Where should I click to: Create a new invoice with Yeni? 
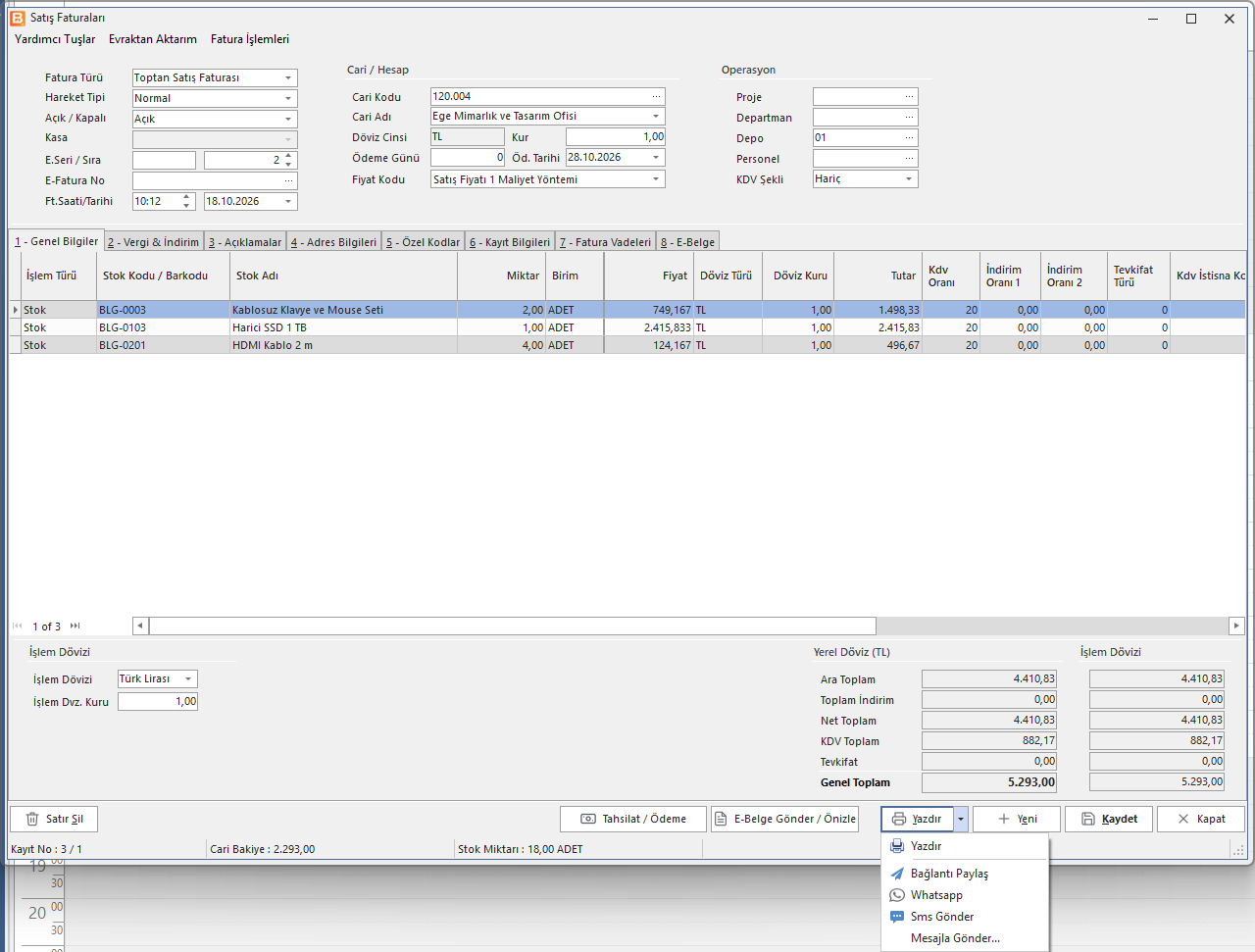click(x=1017, y=819)
